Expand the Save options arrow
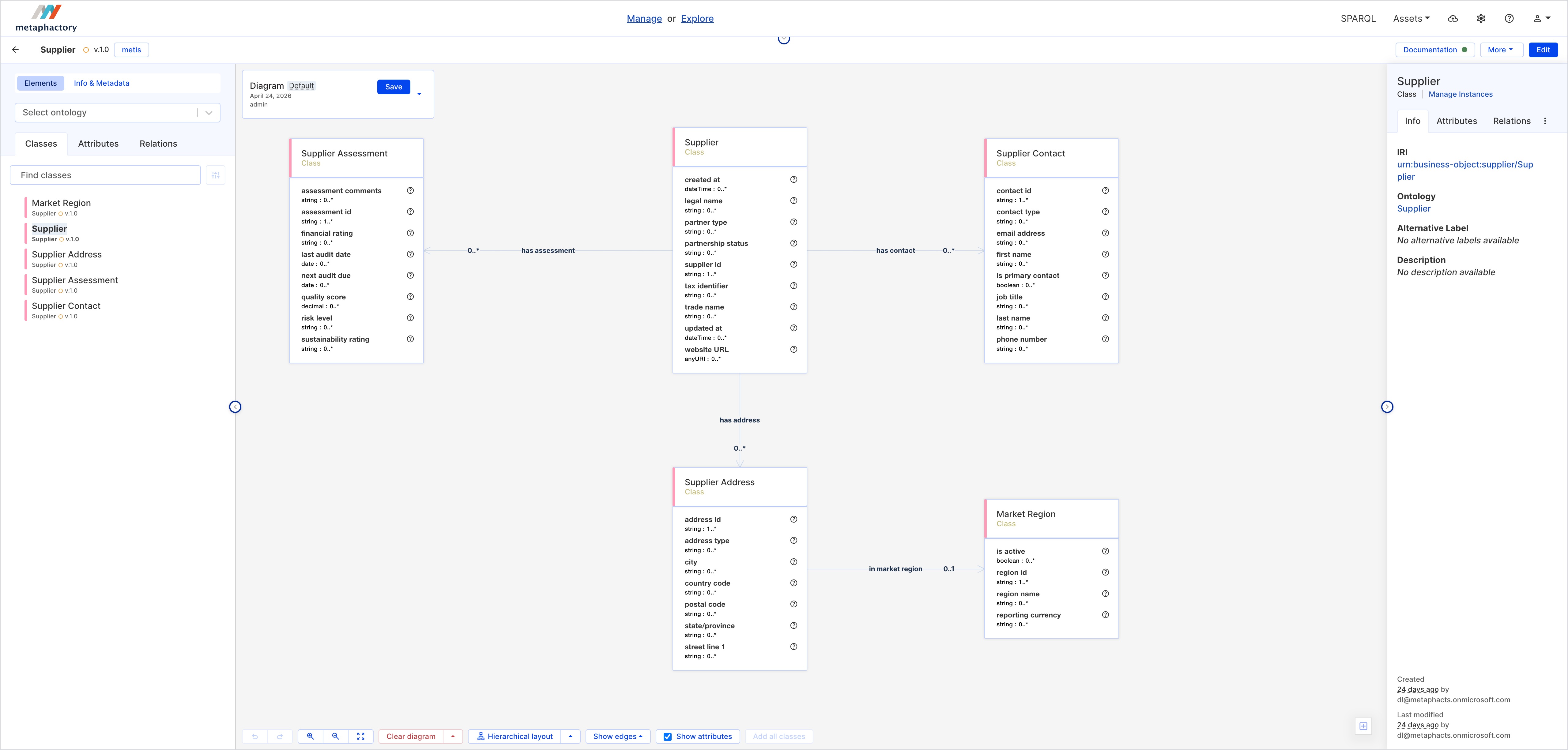1568x750 pixels. (419, 94)
